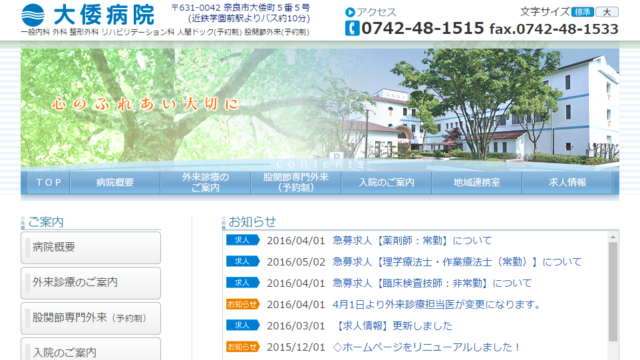Image resolution: width=640 pixels, height=360 pixels.
Task: Click the アクセス arrow icon
Action: (x=350, y=12)
